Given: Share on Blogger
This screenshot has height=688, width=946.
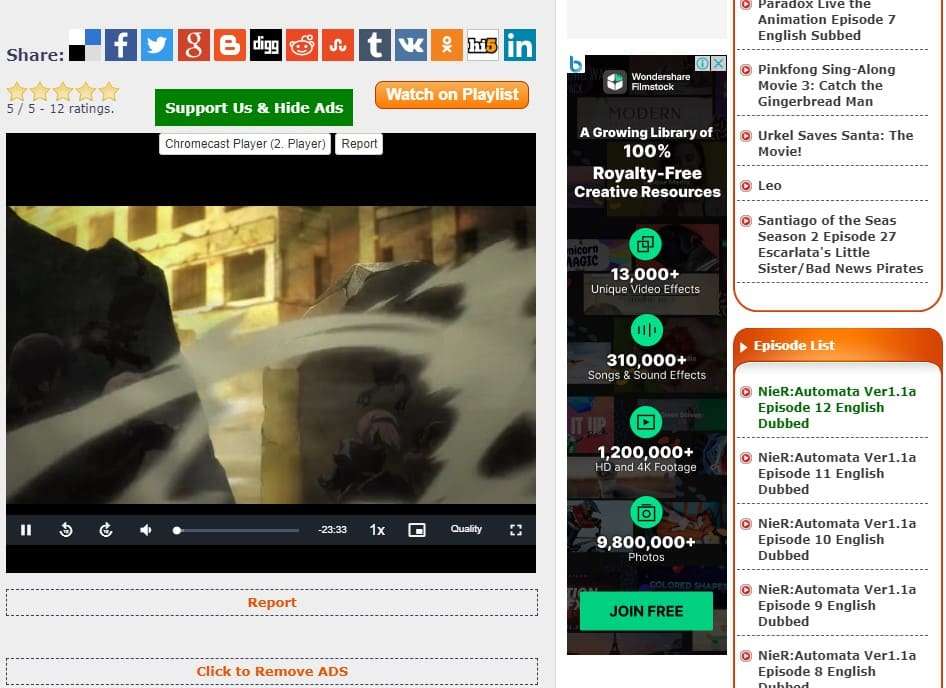Looking at the screenshot, I should pyautogui.click(x=230, y=45).
